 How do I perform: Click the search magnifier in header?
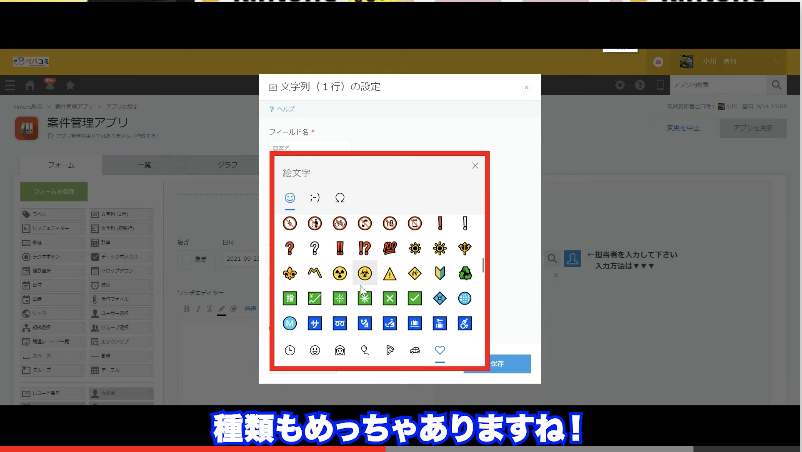776,85
